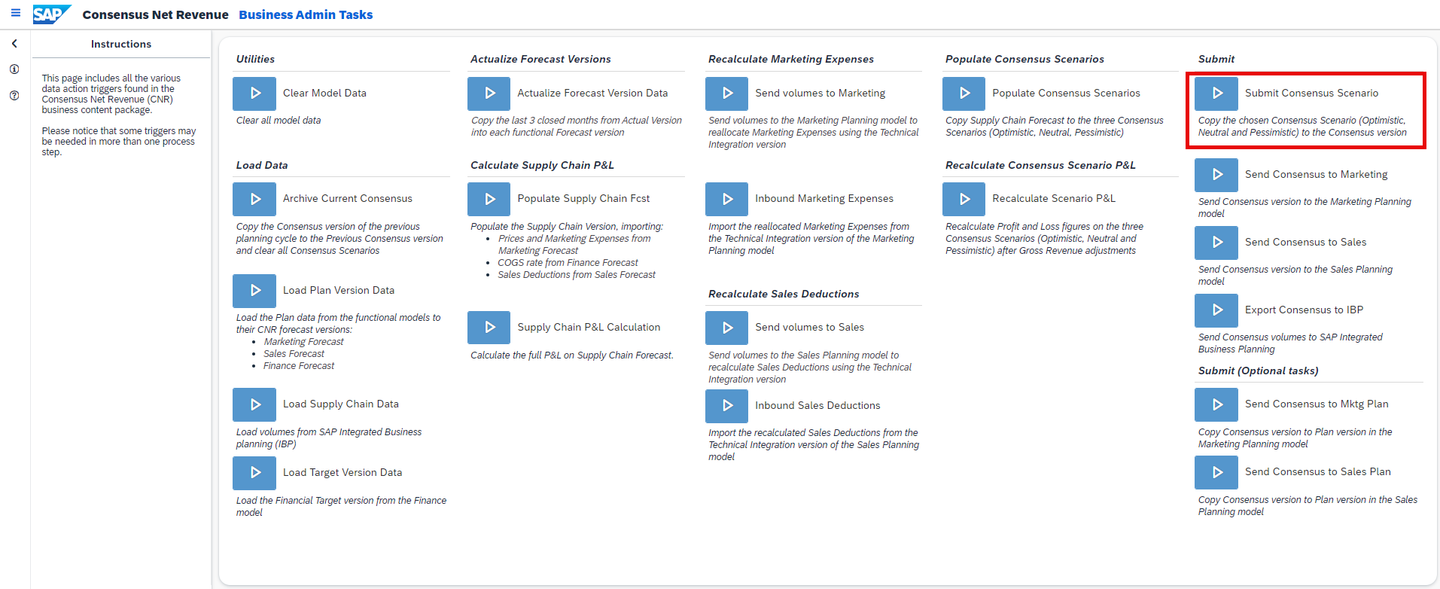Screen dimensions: 1440x589
Task: Select the Load Data section heading
Action: pos(262,166)
